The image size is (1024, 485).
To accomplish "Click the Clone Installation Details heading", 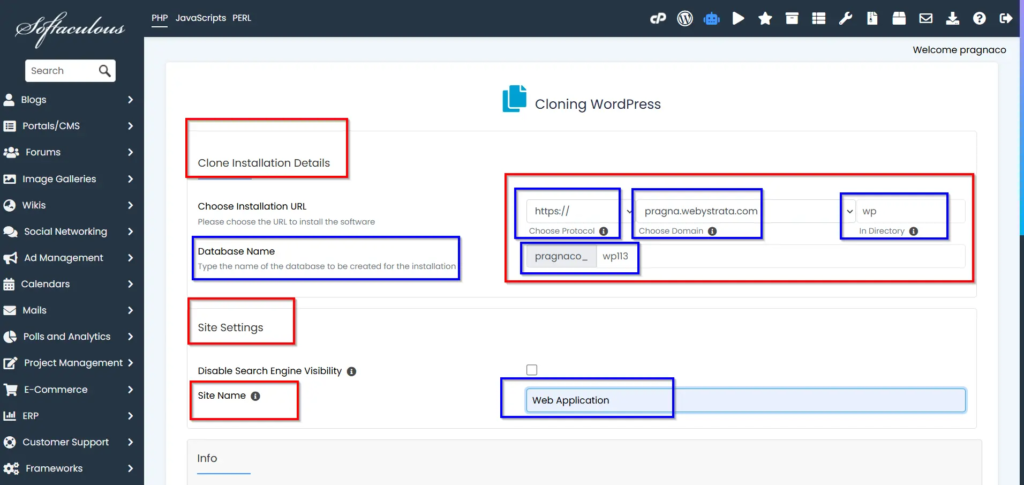I will 263,163.
